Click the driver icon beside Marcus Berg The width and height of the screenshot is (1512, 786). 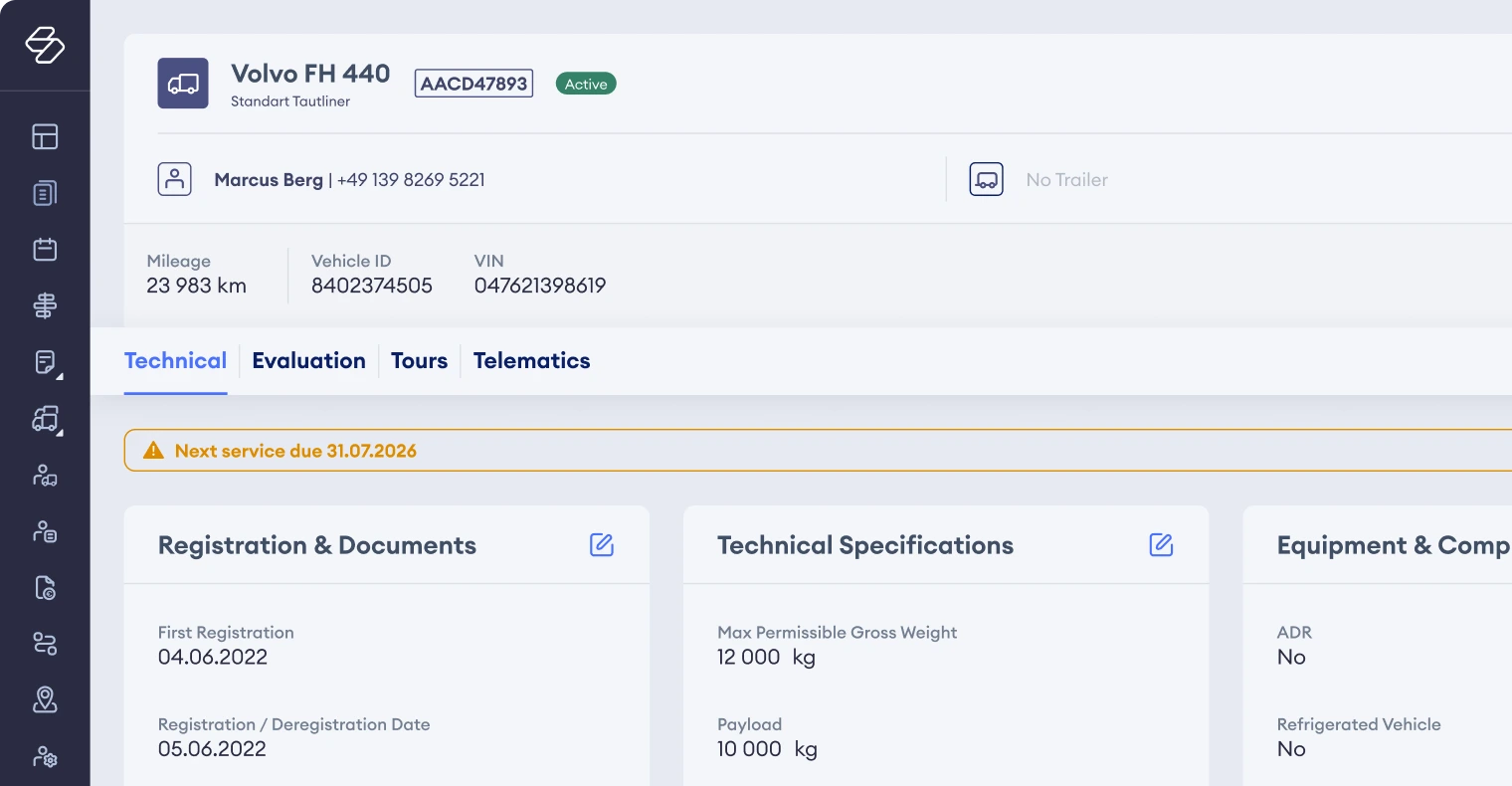(x=175, y=179)
